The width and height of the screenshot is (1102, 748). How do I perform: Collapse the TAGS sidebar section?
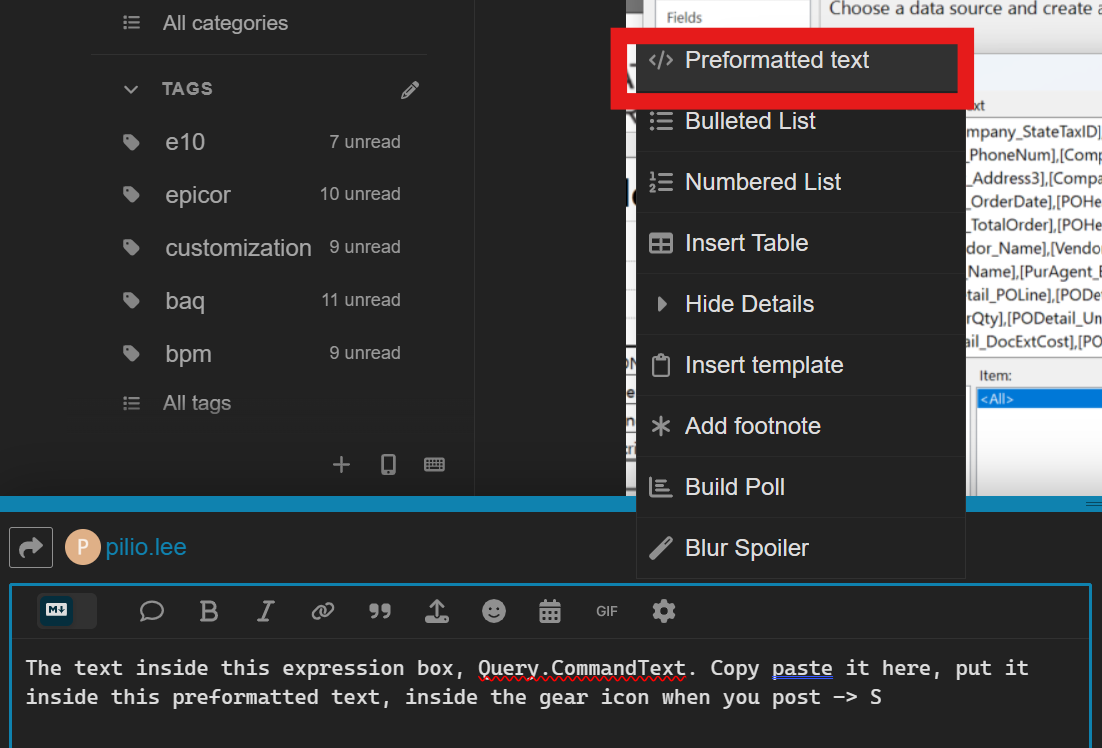click(x=131, y=89)
